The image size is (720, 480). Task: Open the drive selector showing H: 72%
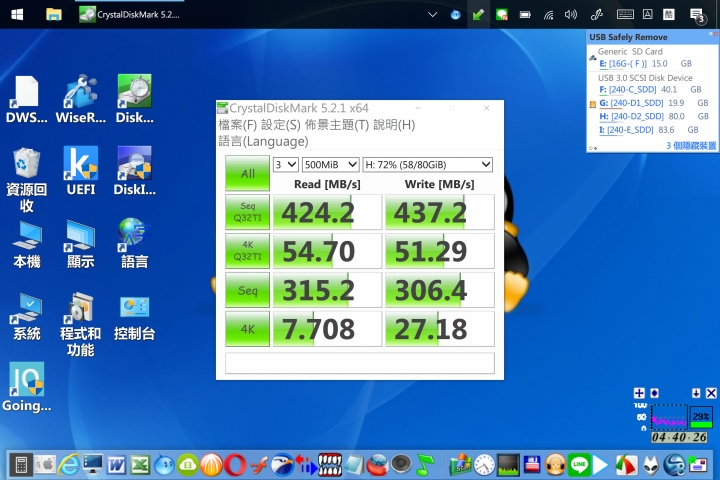(428, 164)
